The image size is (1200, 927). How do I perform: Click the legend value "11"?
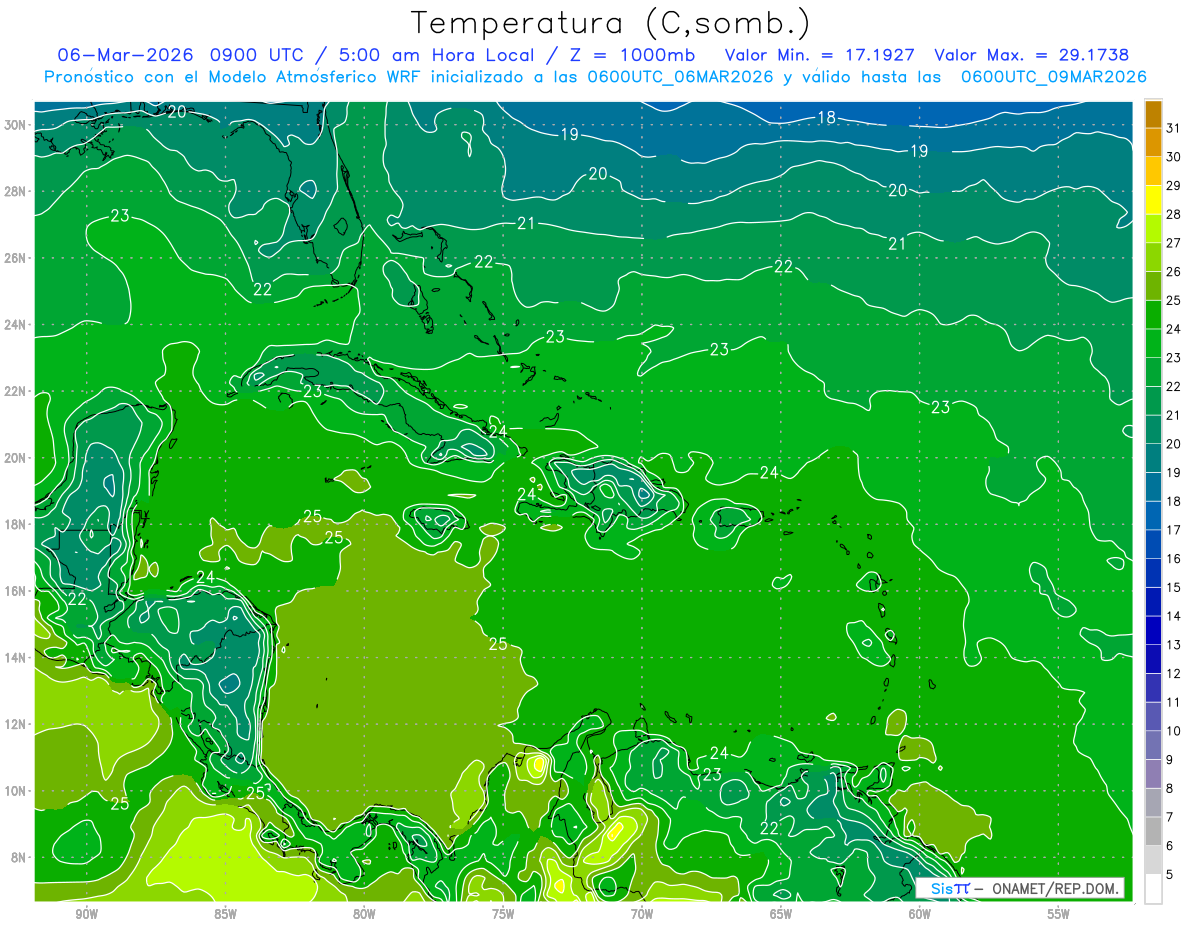[1175, 703]
